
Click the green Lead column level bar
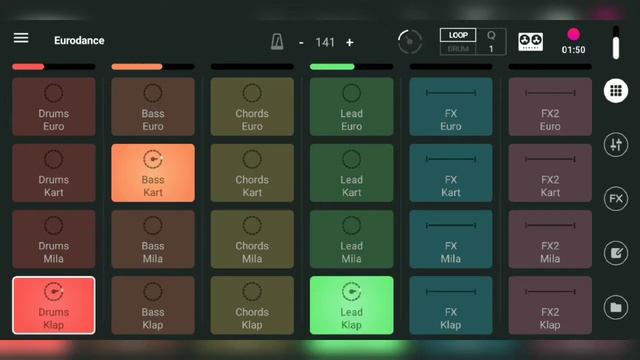[x=351, y=67]
